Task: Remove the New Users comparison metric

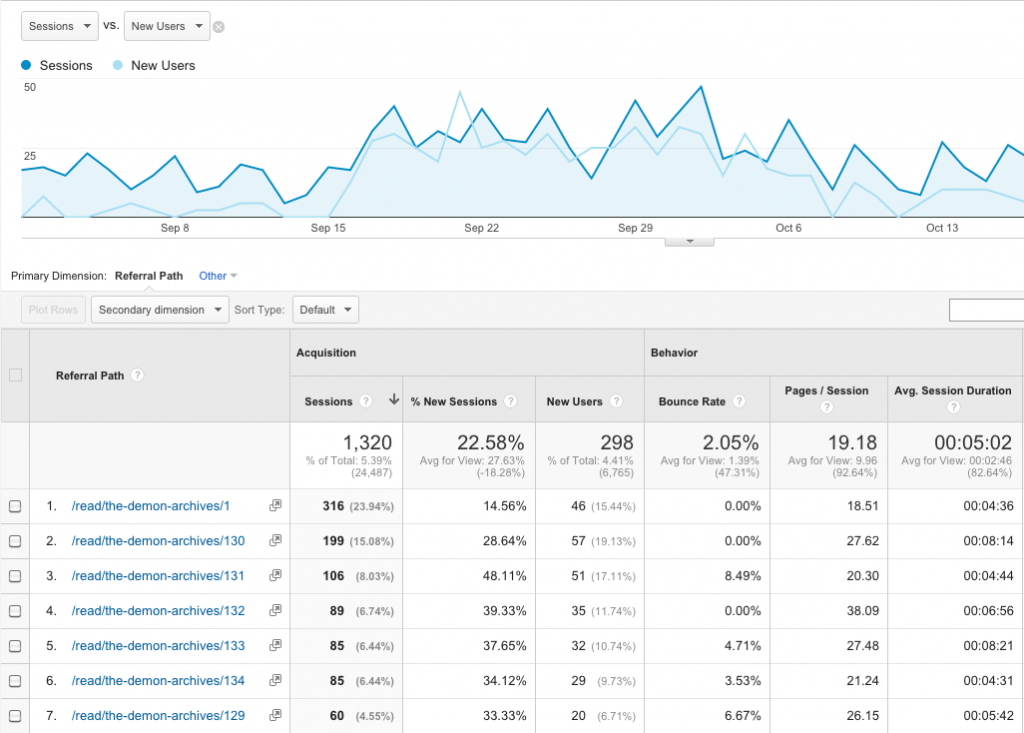Action: click(x=219, y=27)
